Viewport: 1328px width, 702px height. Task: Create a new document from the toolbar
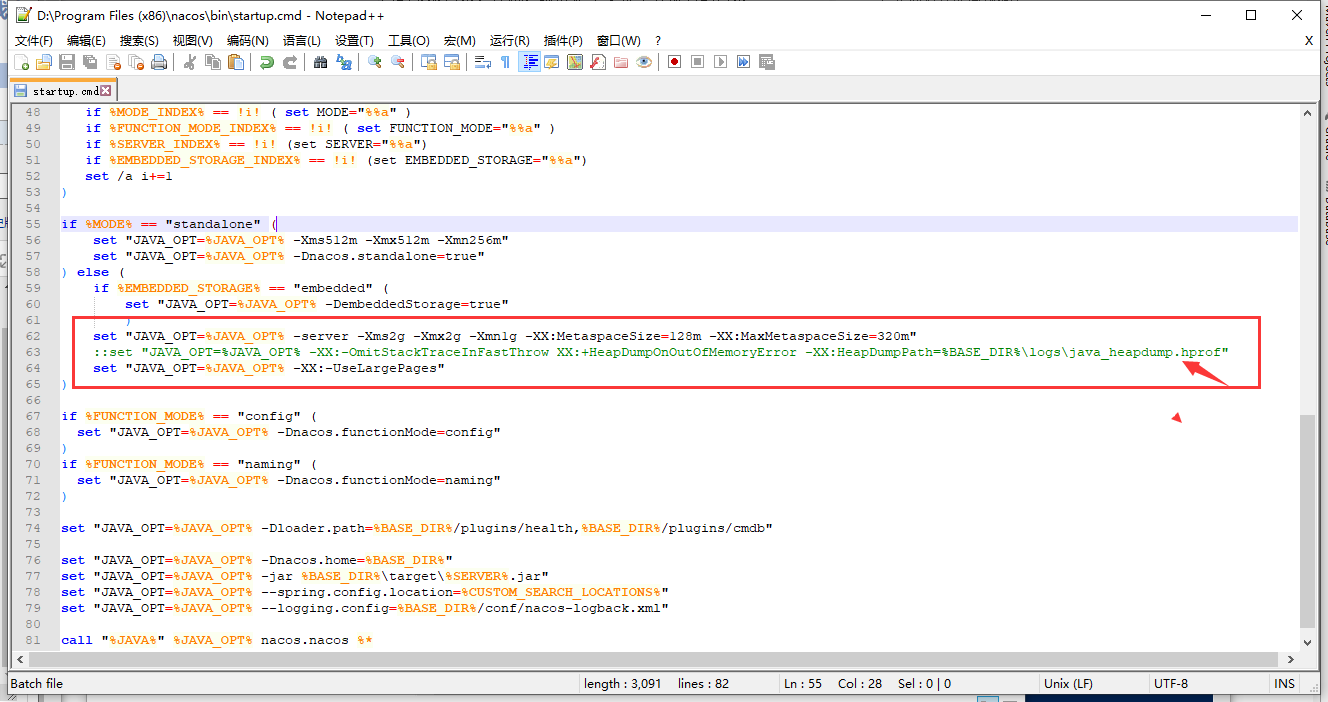click(x=22, y=62)
